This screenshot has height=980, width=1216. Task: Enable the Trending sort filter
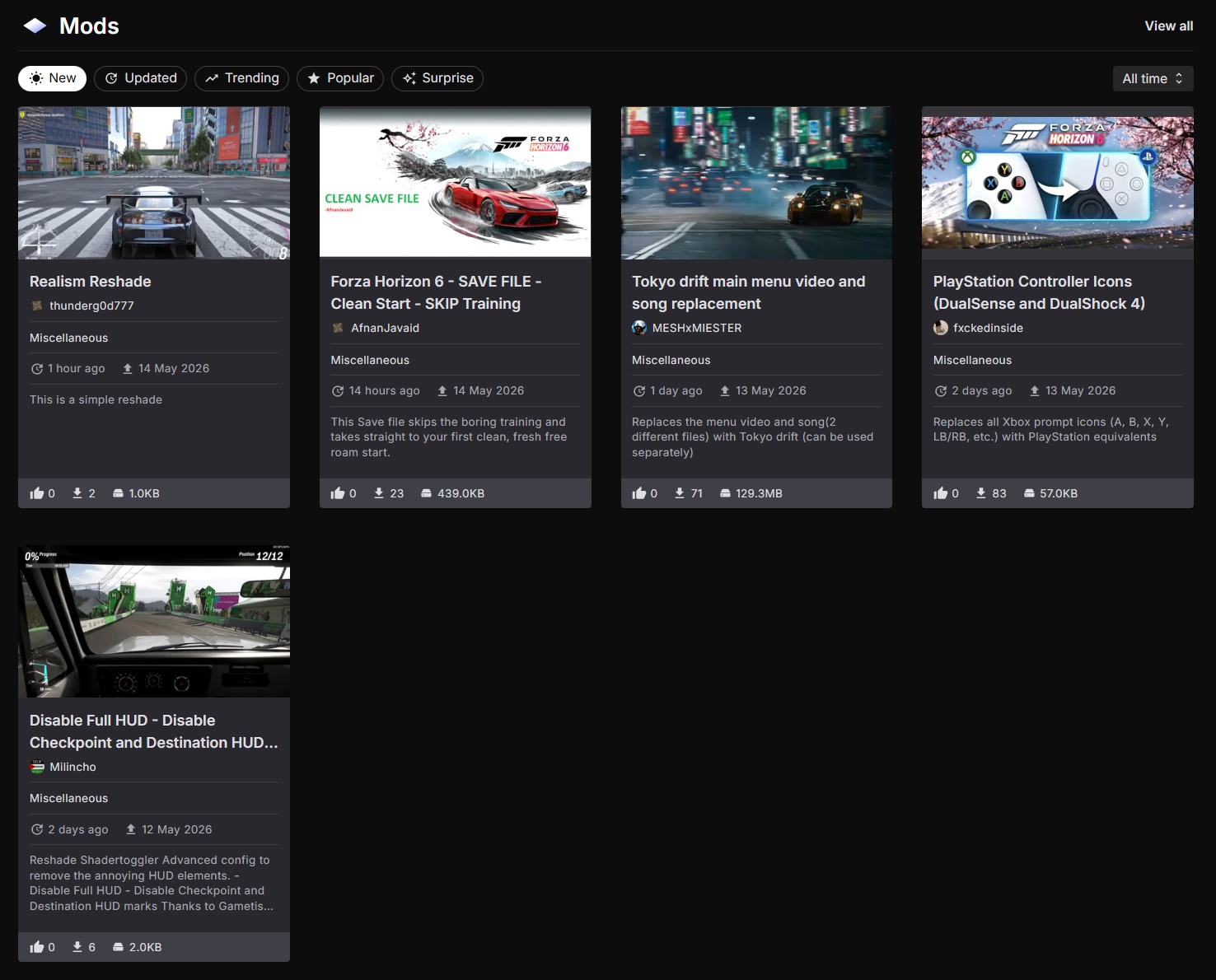pos(242,78)
